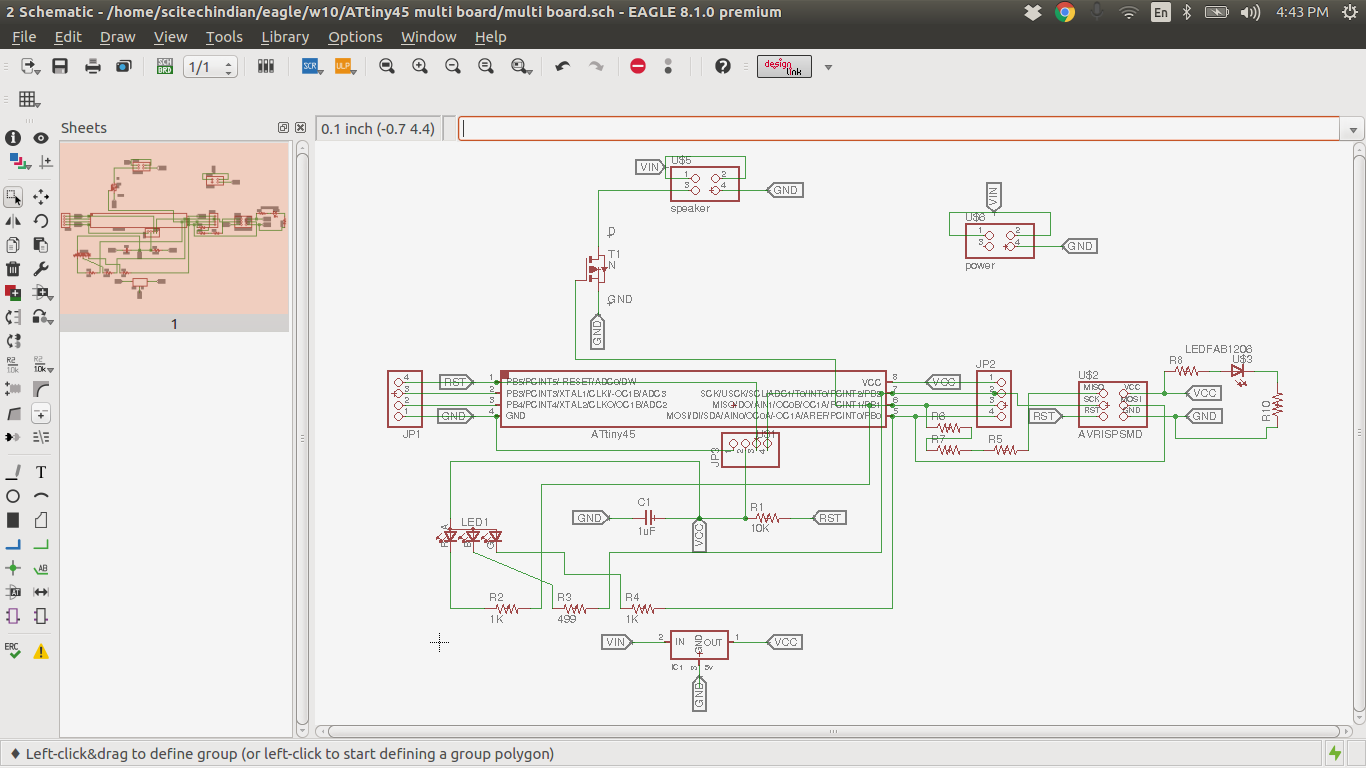Click the Stop command red icon
The image size is (1366, 768).
638,66
